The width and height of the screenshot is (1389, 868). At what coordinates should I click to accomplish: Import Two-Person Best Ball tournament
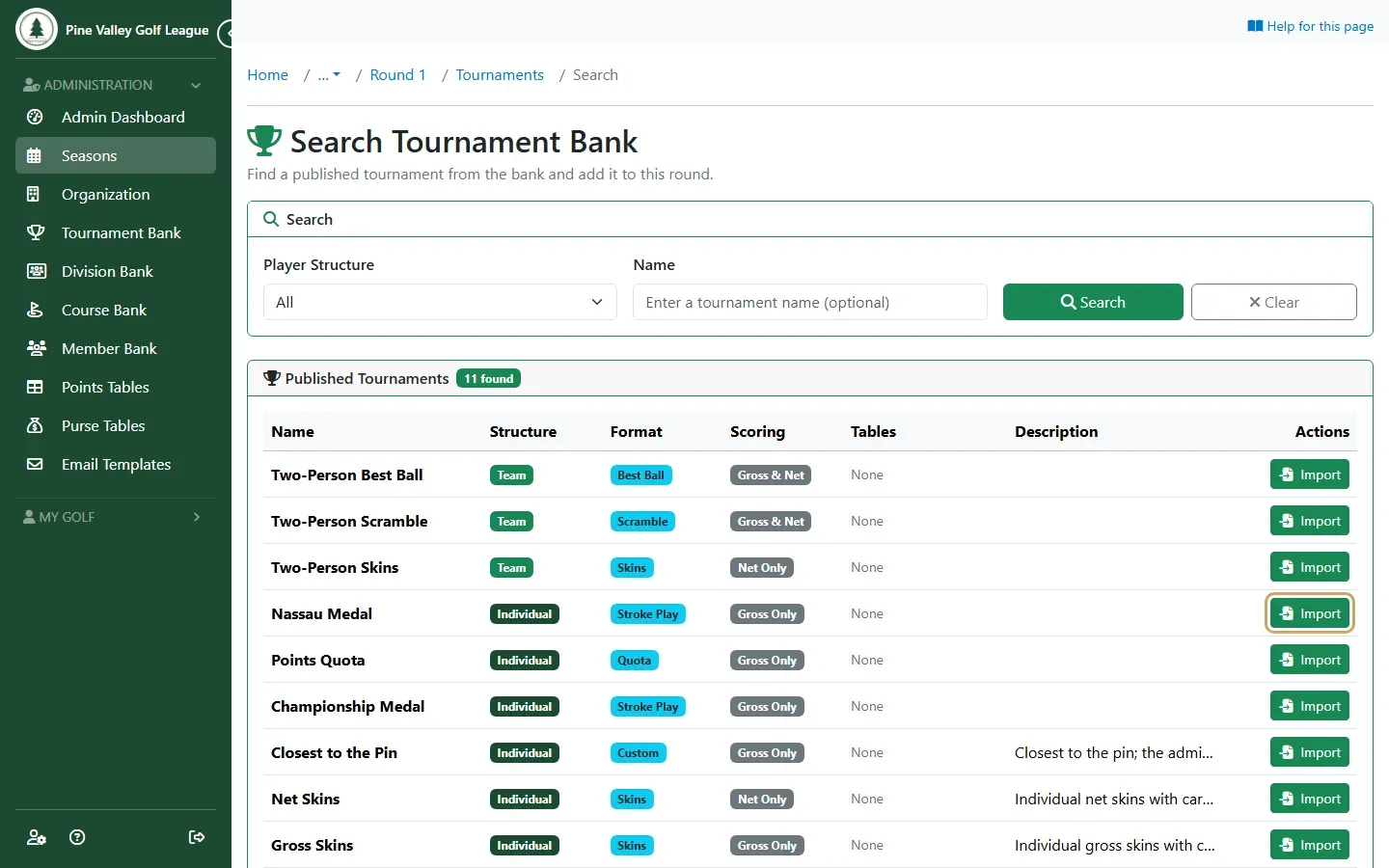point(1310,475)
